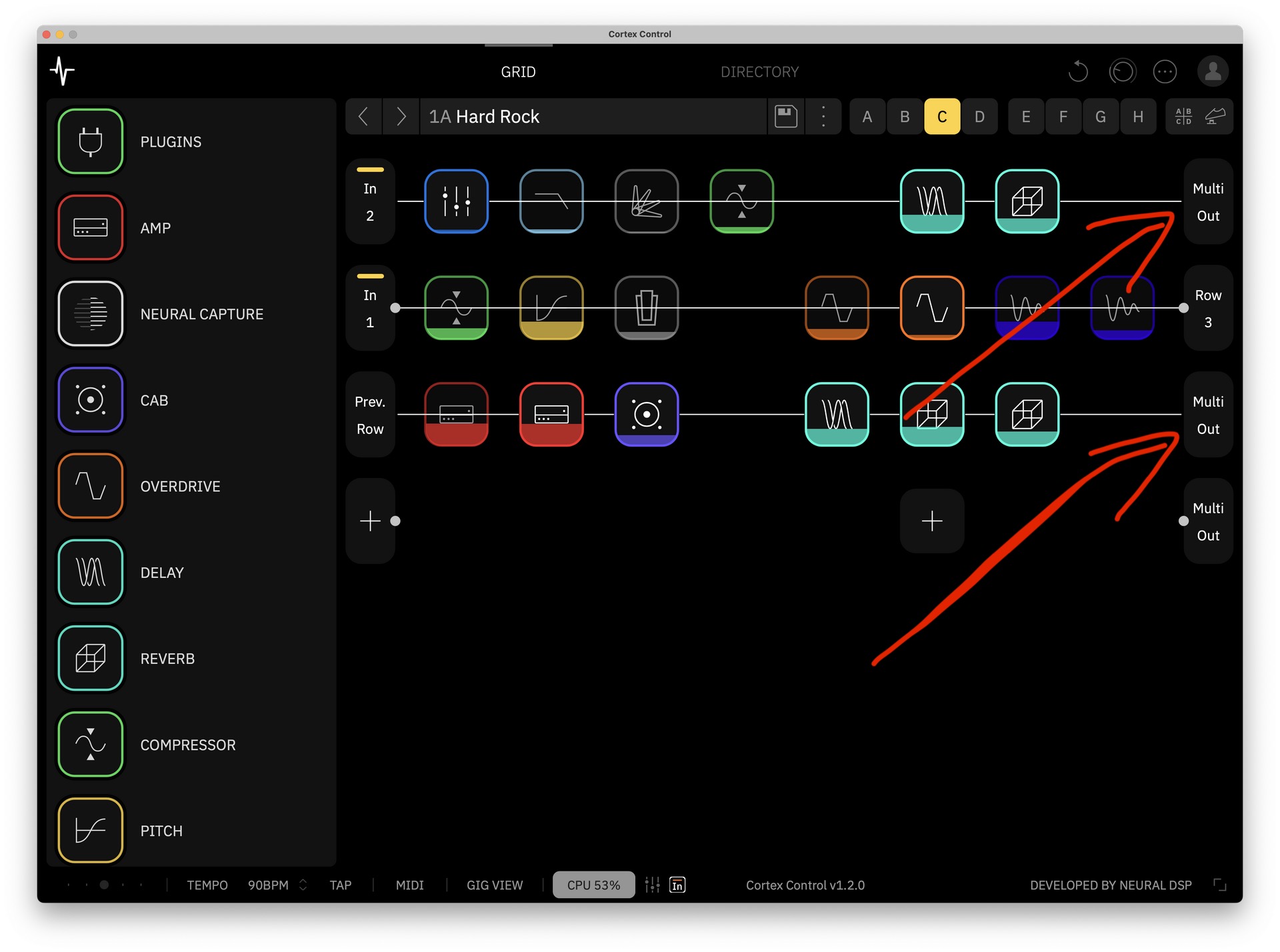Open the mixer sliders icon in status bar
Screen dimensions: 1280x952
tap(653, 885)
